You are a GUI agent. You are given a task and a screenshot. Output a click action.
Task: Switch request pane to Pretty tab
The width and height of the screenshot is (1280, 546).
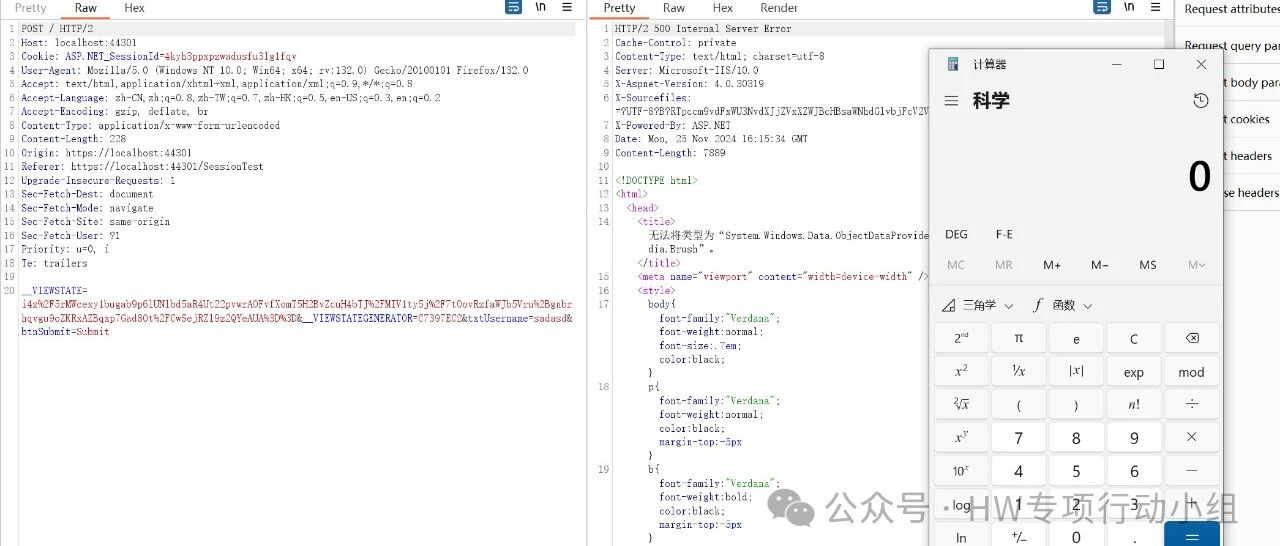[30, 7]
